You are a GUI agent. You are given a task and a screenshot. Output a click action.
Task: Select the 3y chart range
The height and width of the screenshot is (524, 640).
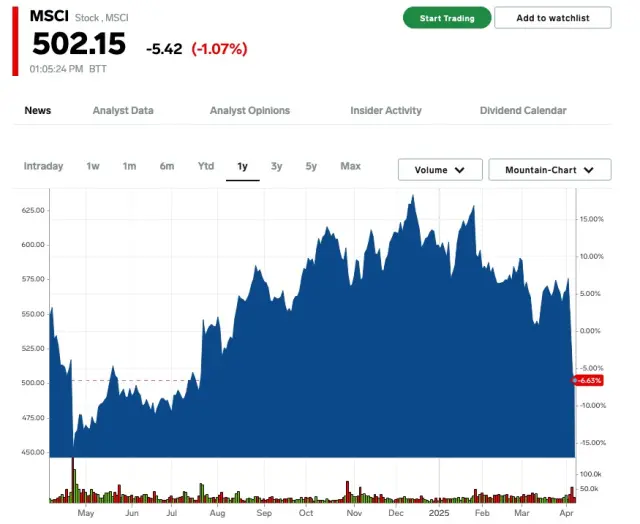(x=276, y=166)
